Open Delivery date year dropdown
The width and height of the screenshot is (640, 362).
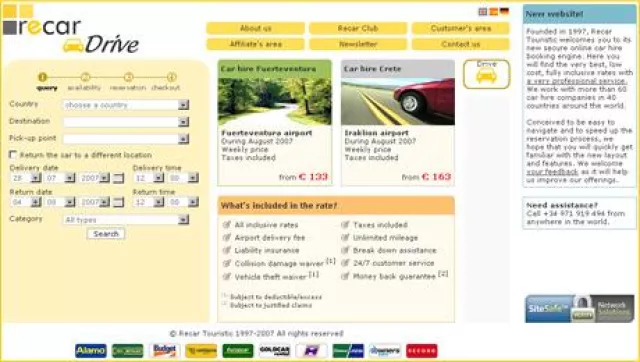94,178
